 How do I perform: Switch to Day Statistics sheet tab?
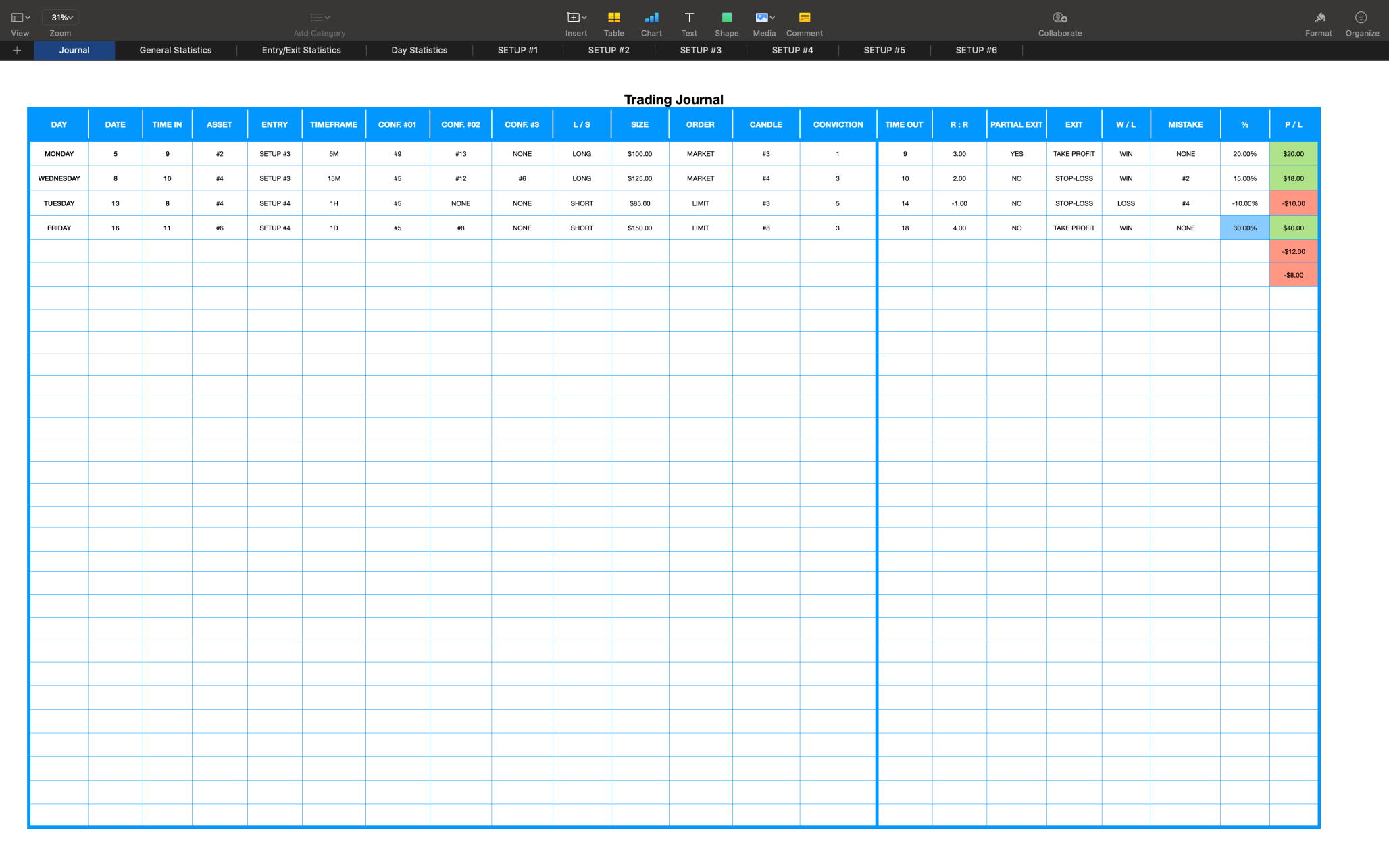pyautogui.click(x=419, y=50)
